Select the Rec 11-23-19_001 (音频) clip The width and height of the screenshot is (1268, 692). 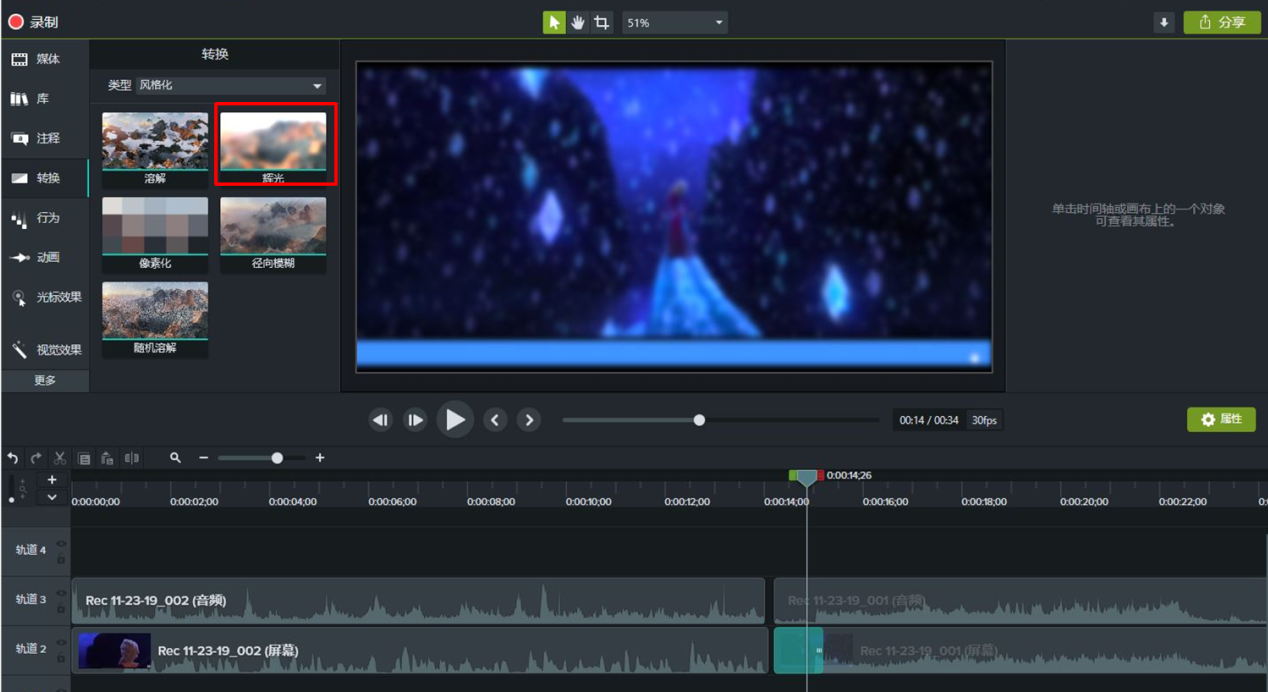[1020, 600]
